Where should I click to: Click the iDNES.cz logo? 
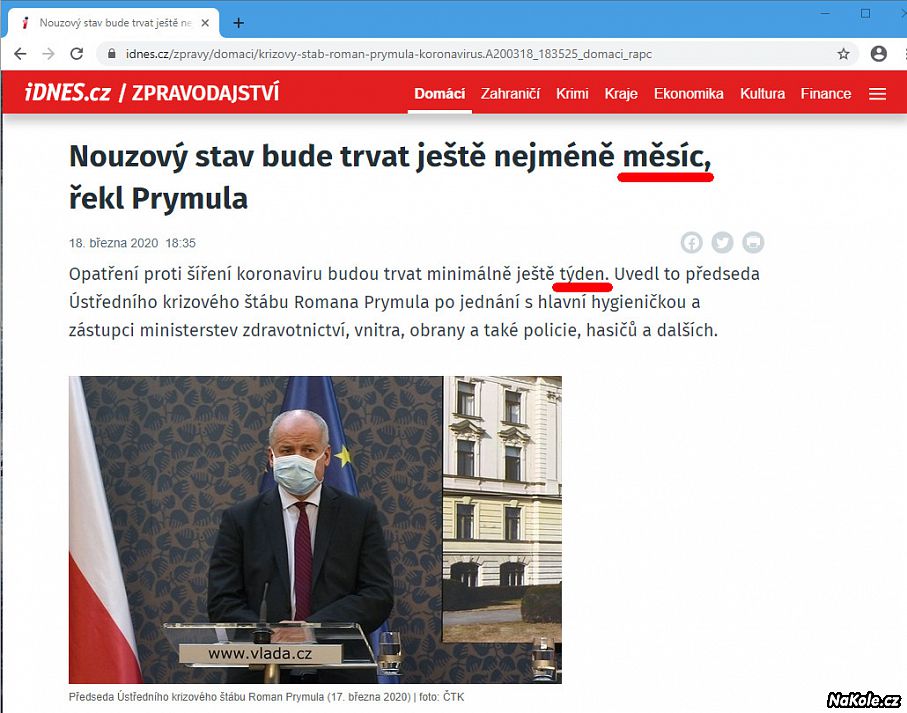[x=67, y=93]
